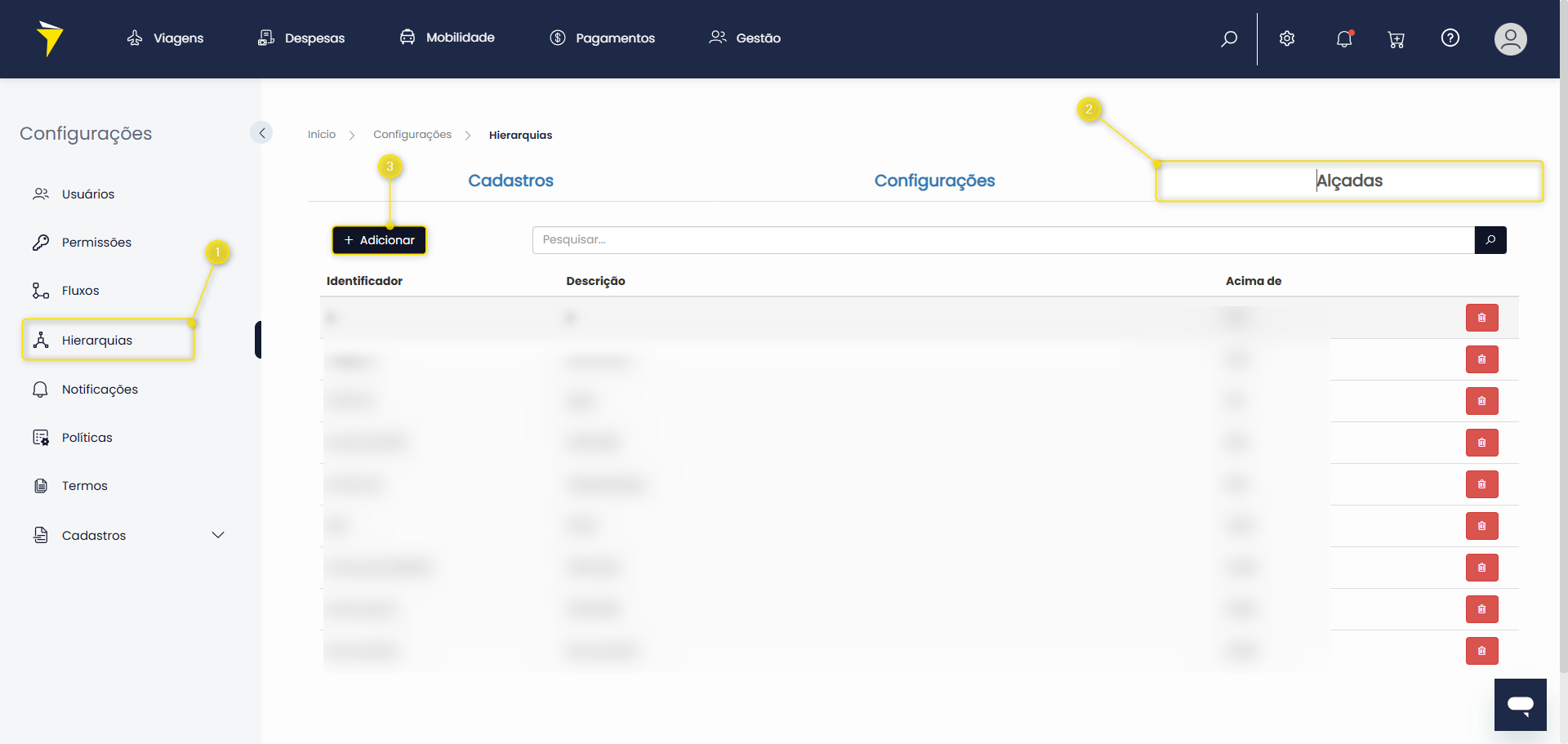The height and width of the screenshot is (744, 1568).
Task: Click the help question mark icon
Action: pyautogui.click(x=1450, y=38)
